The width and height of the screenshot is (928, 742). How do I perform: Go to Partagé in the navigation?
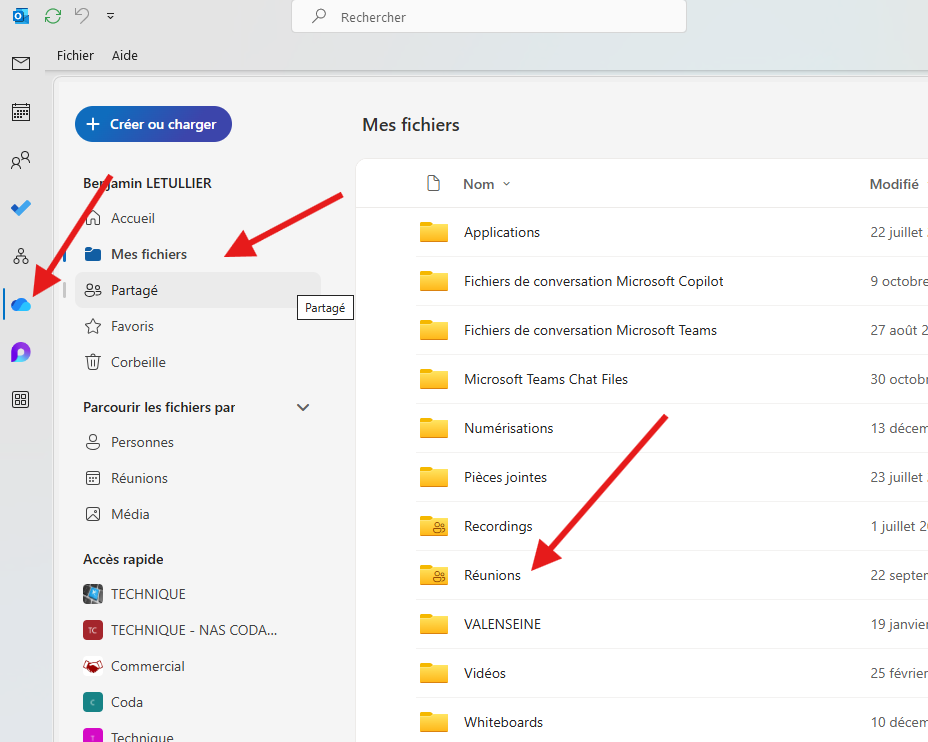[134, 290]
